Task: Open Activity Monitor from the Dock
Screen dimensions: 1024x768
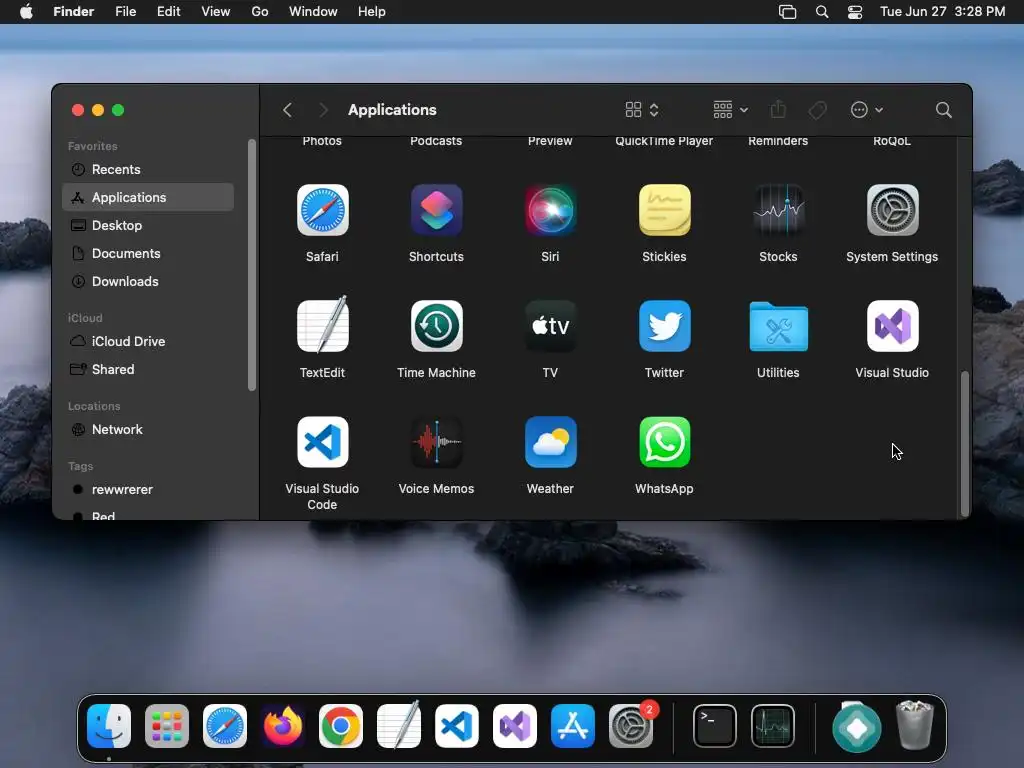Action: tap(773, 726)
